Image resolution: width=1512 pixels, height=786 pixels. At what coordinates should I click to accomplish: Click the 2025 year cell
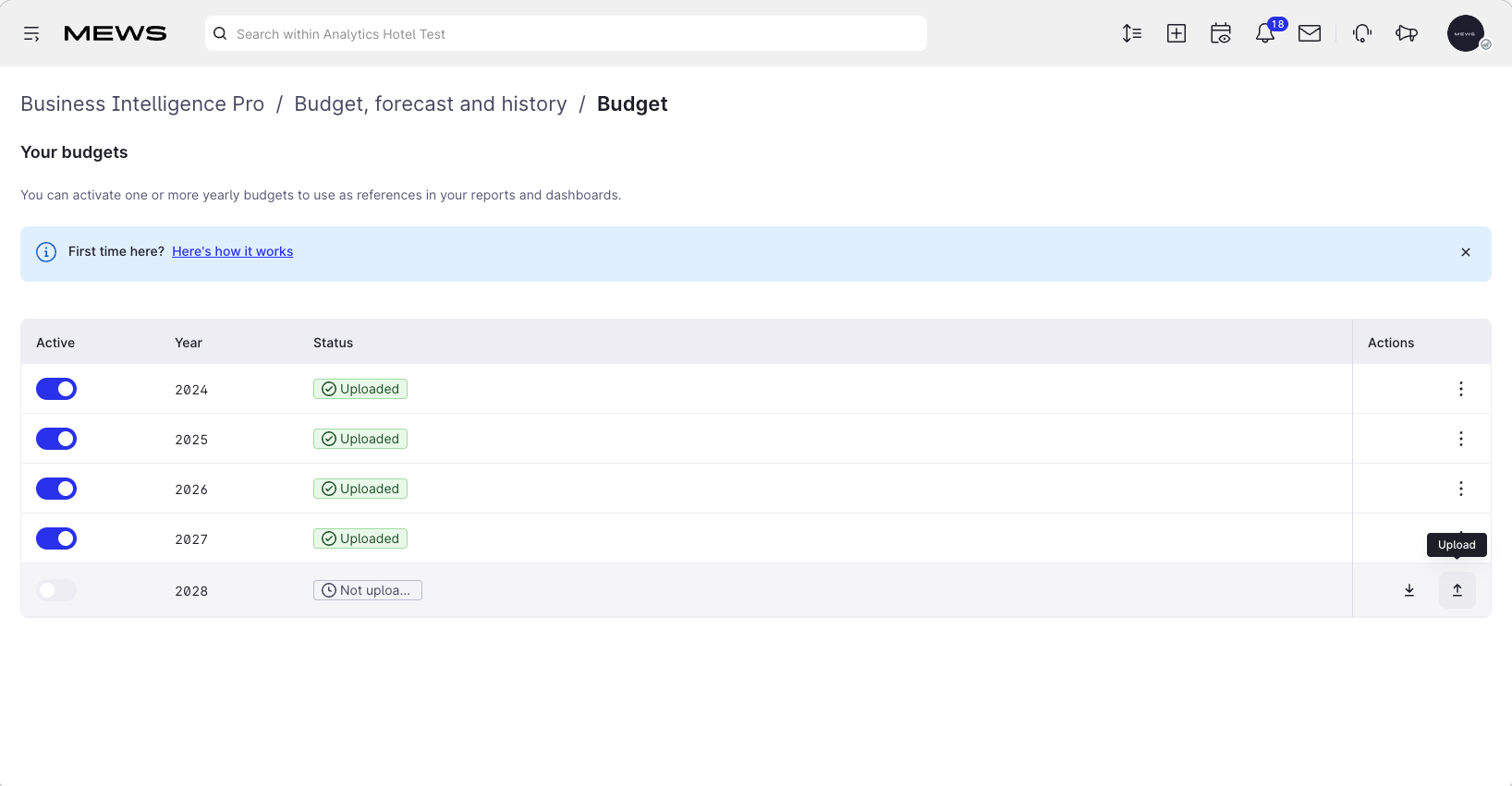tap(191, 440)
